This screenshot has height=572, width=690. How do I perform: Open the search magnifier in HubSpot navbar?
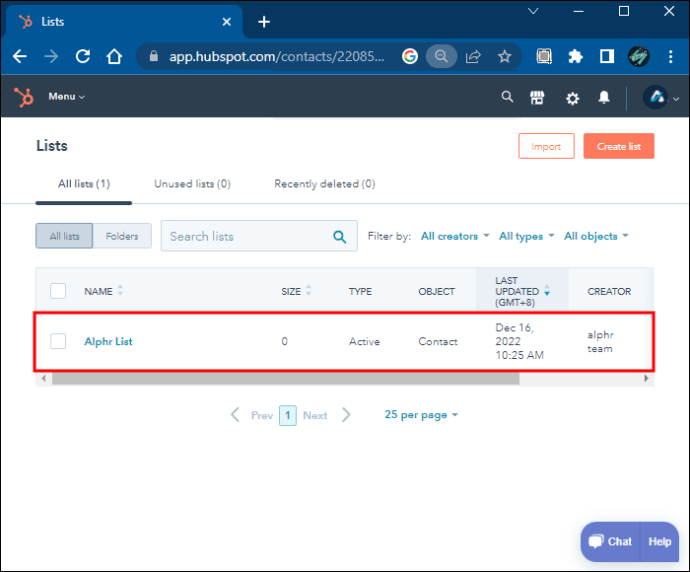tap(507, 97)
